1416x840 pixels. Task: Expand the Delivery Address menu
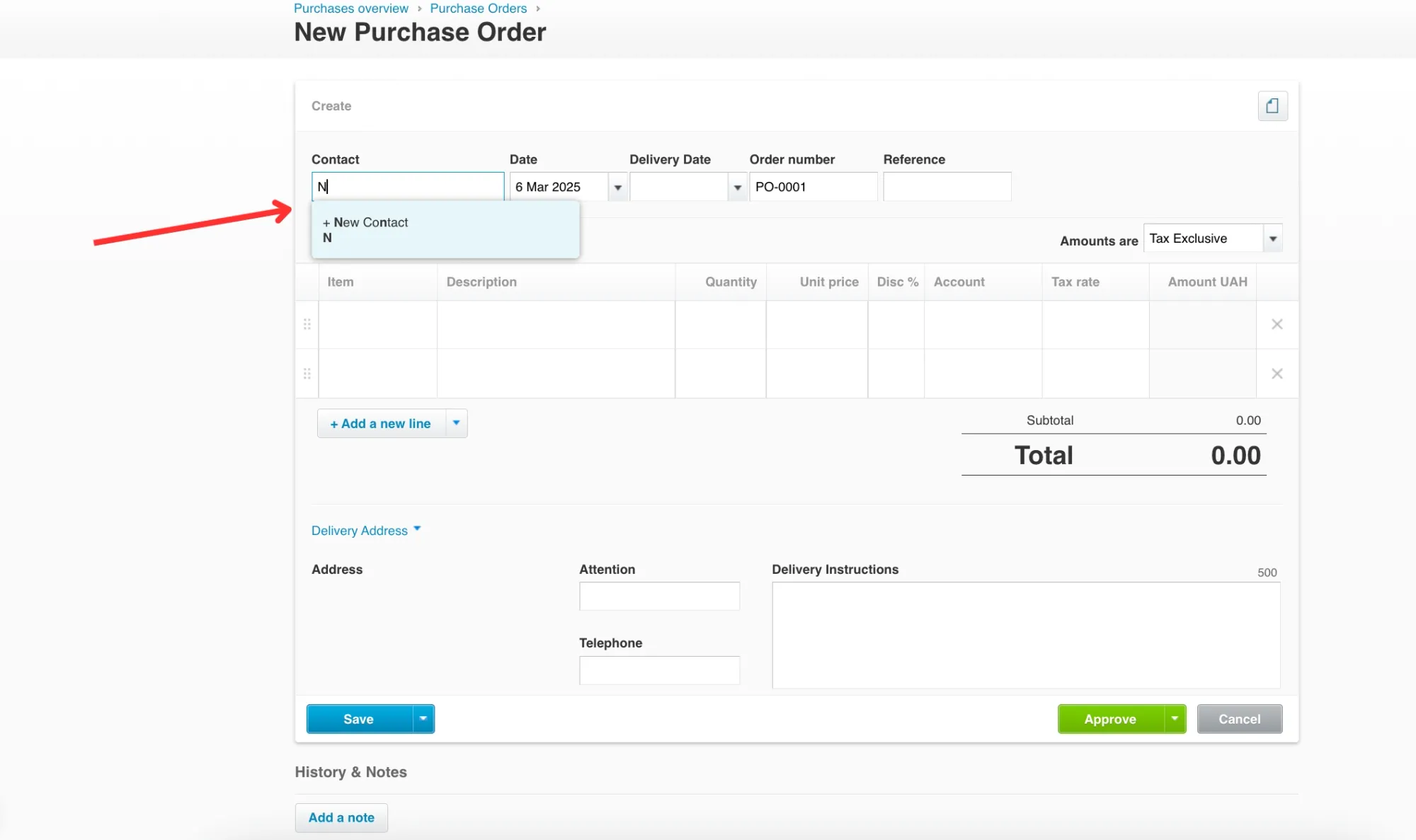pyautogui.click(x=366, y=531)
